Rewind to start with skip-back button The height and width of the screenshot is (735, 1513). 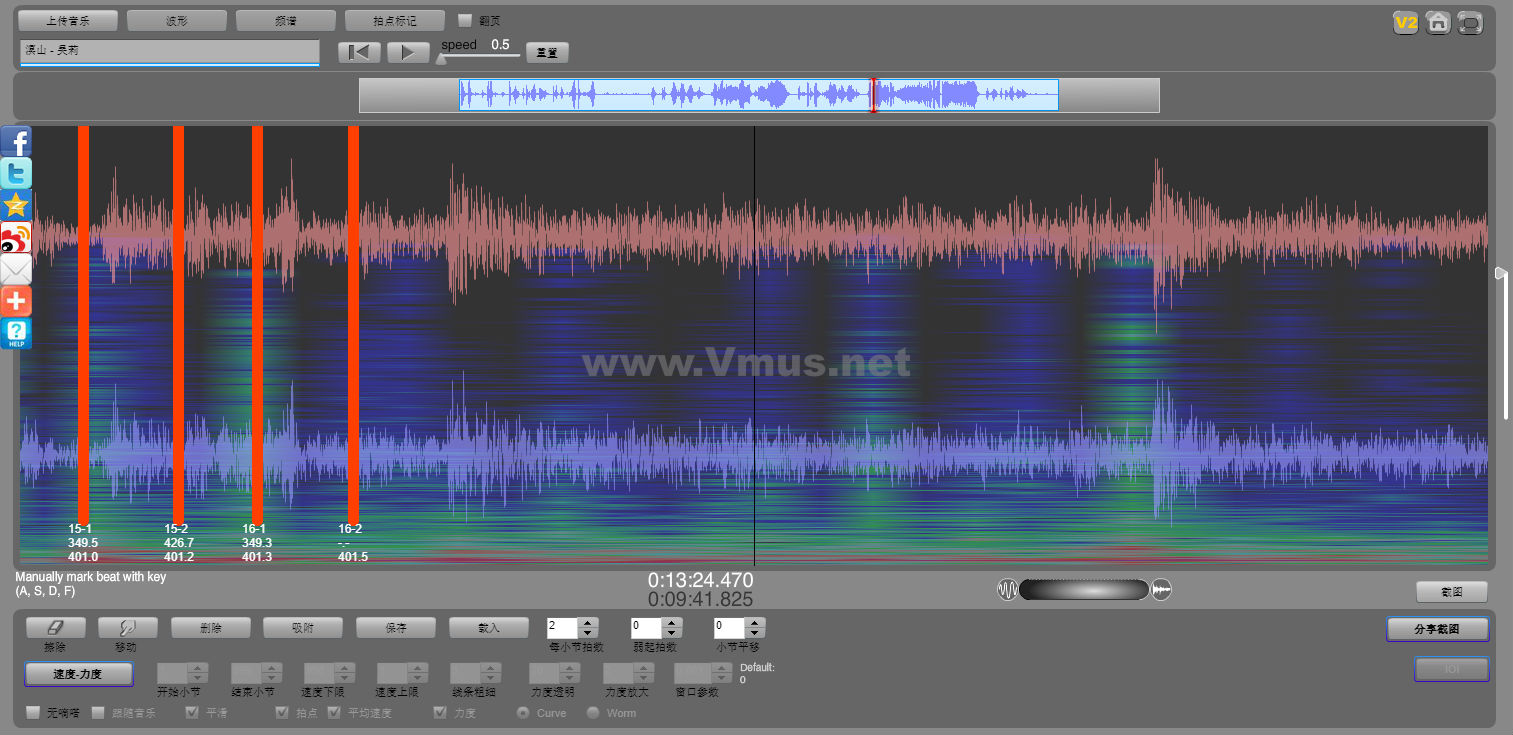(360, 52)
